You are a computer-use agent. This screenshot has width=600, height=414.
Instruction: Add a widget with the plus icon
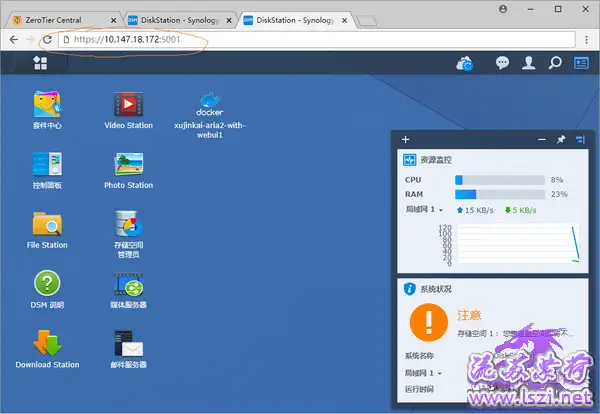click(x=406, y=140)
